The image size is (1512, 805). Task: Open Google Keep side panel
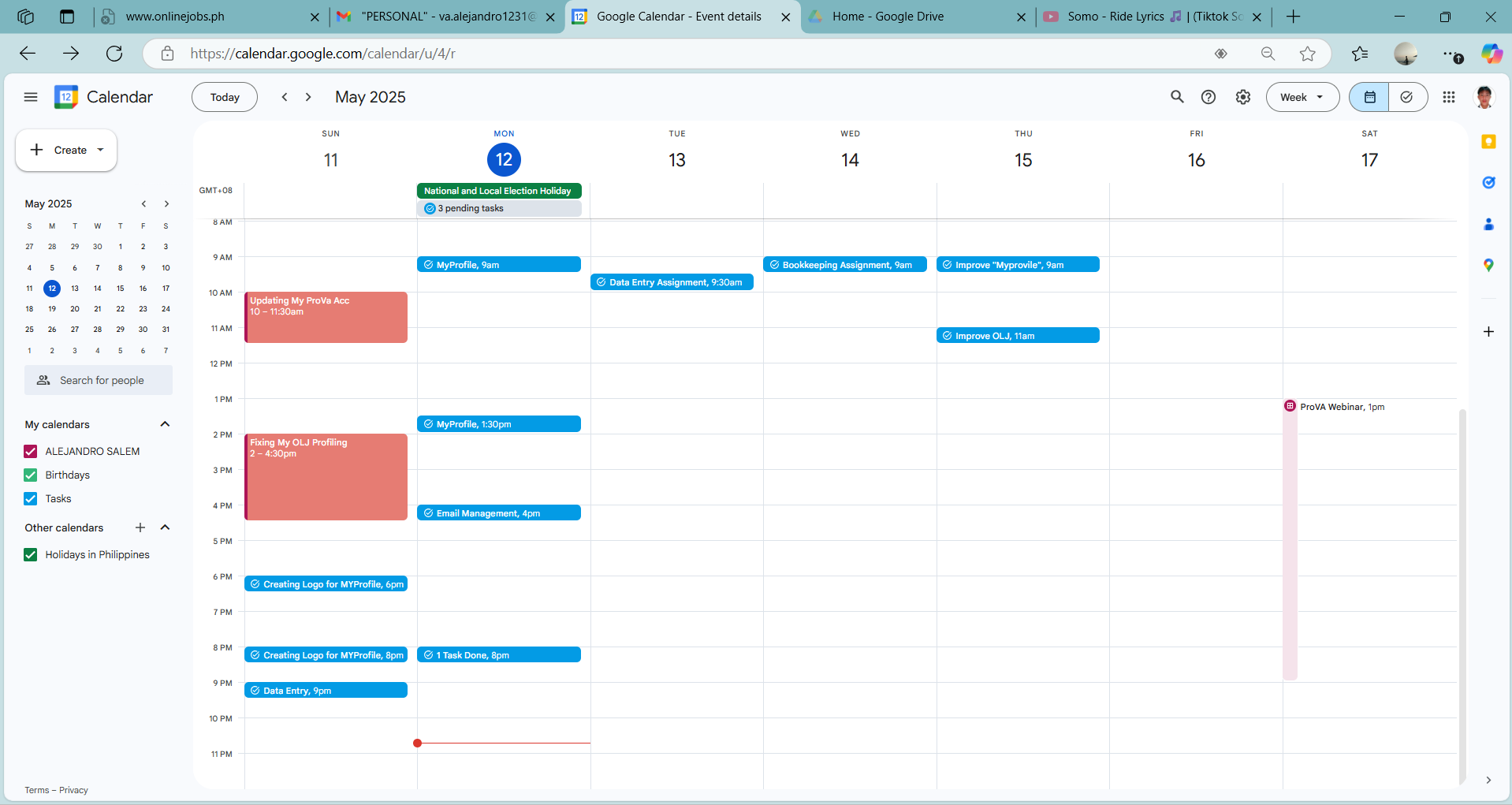click(1488, 142)
